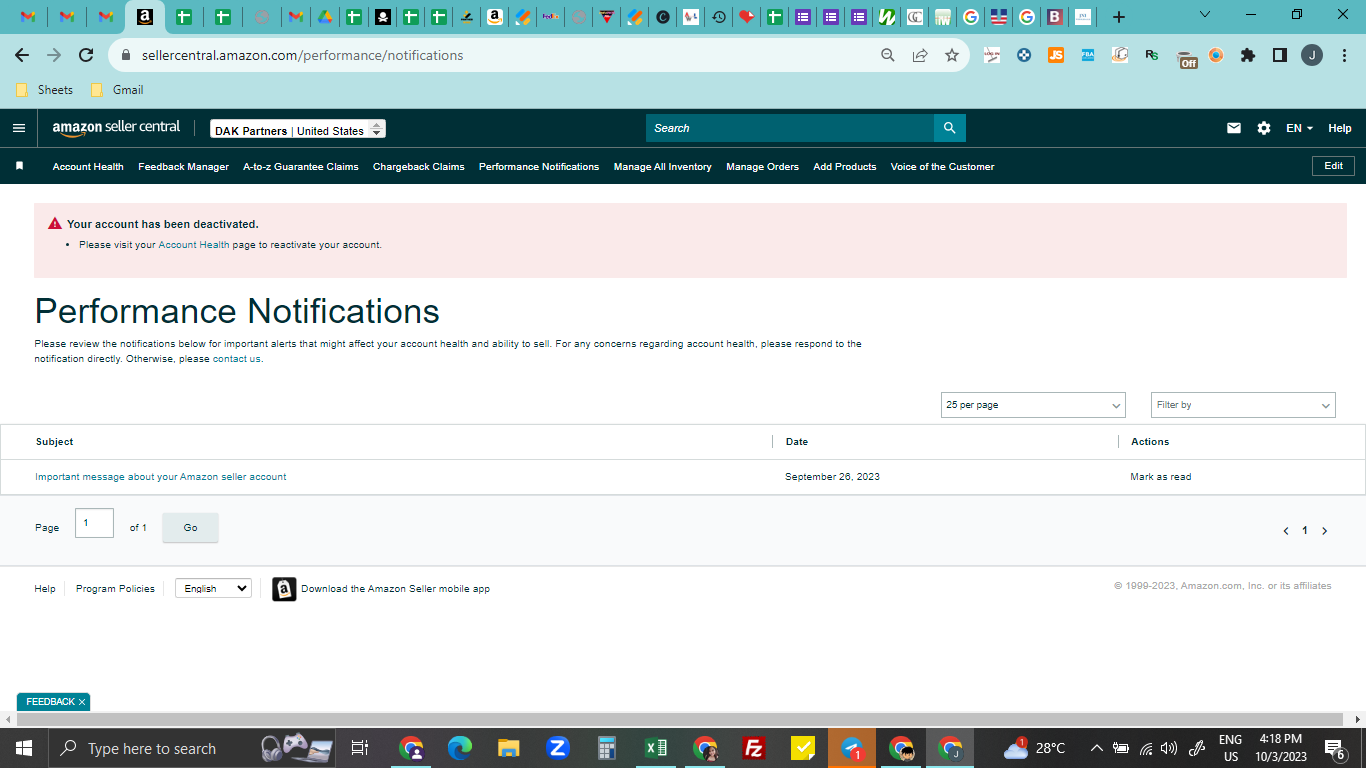Close the FEEDBACK tab widget
This screenshot has height=768, width=1366.
82,702
